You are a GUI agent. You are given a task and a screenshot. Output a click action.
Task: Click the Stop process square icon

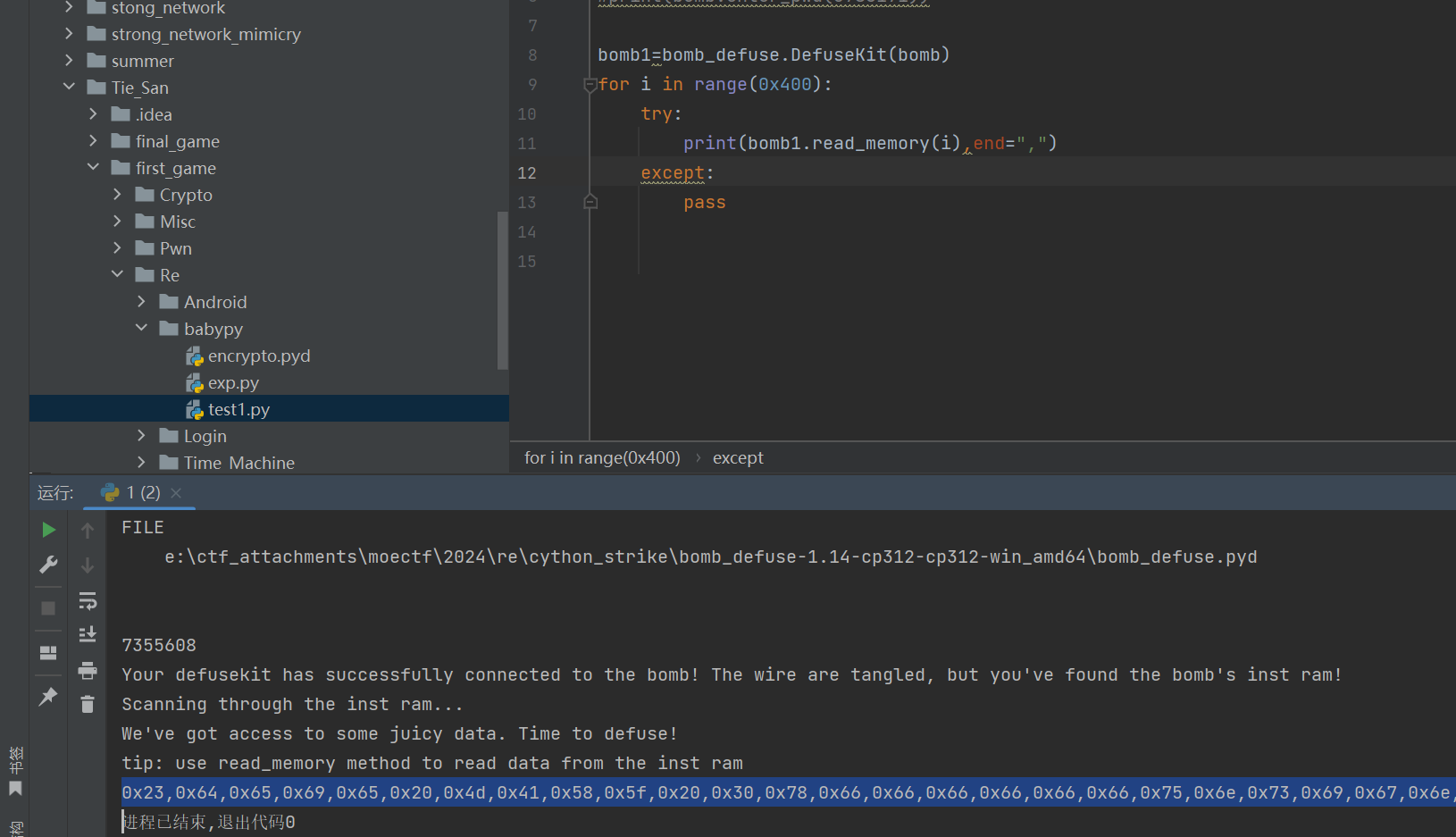[x=48, y=608]
